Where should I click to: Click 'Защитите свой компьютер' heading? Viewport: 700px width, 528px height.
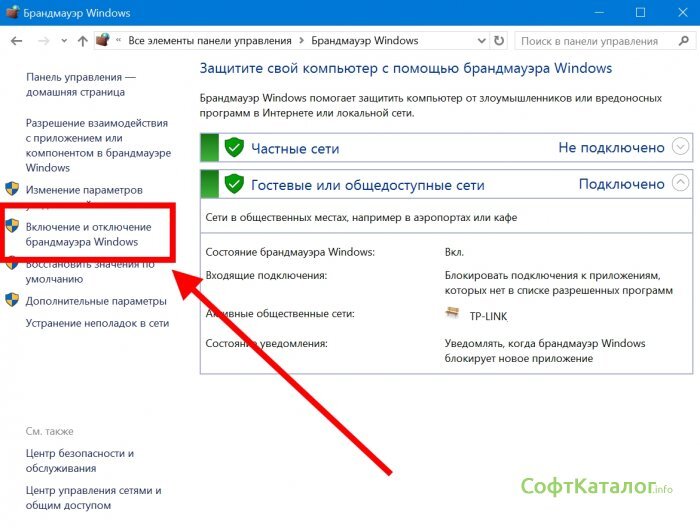pyautogui.click(x=406, y=68)
